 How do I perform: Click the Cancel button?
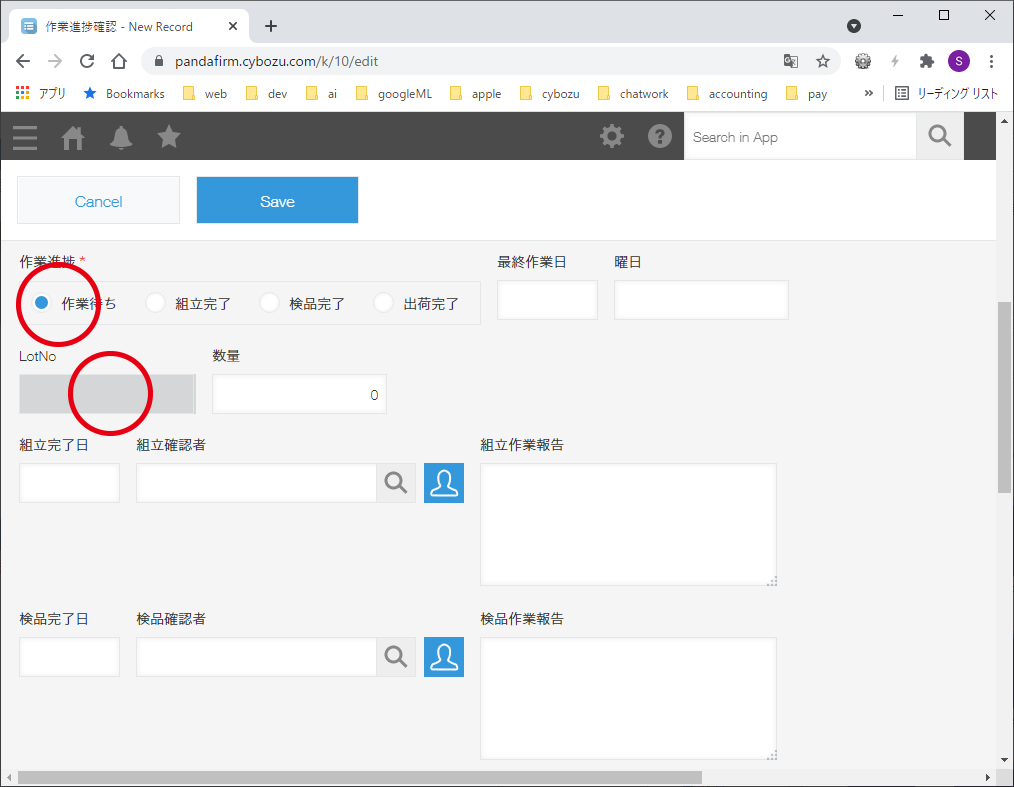tap(98, 201)
